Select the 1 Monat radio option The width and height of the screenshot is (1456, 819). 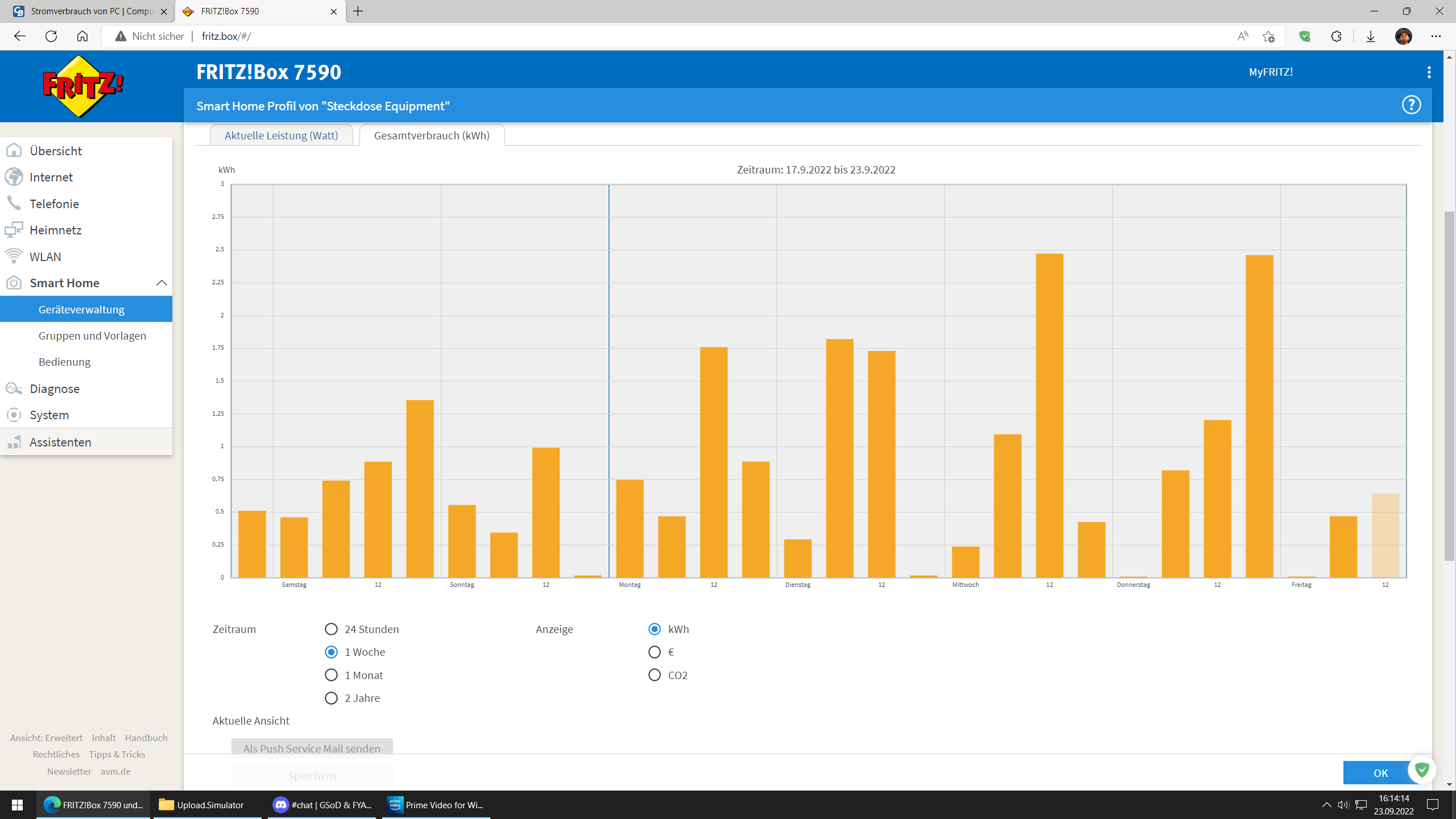coord(331,675)
